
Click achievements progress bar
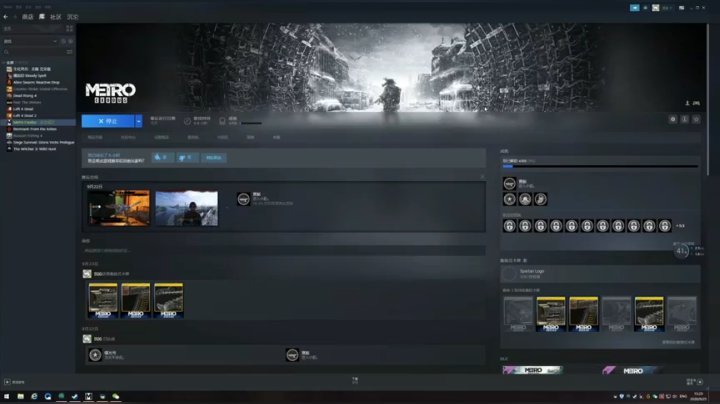(600, 166)
